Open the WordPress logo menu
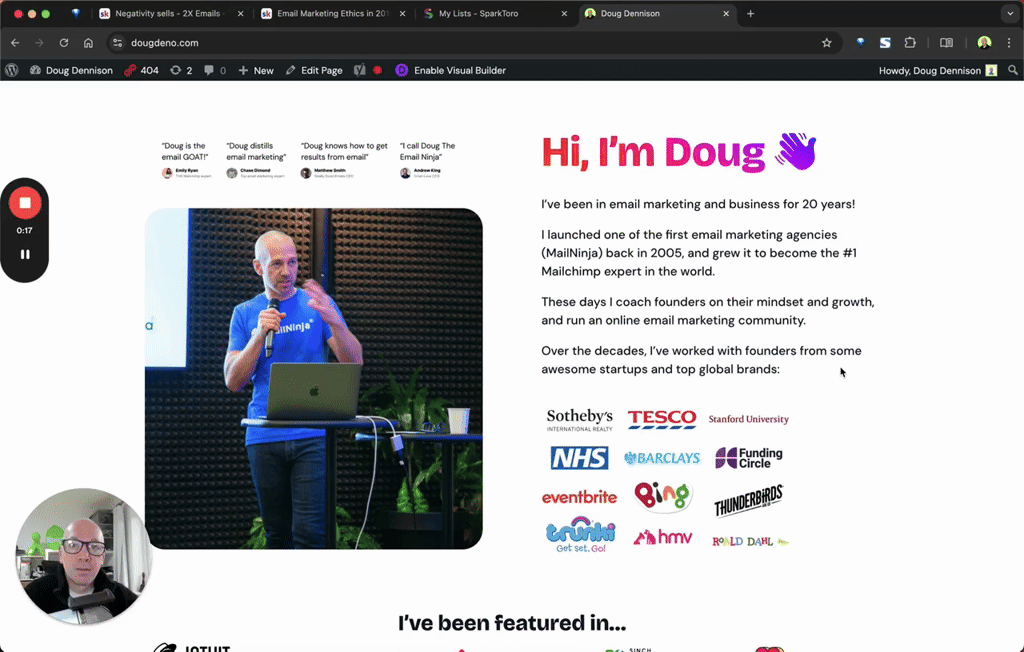The width and height of the screenshot is (1024, 652). pos(11,70)
